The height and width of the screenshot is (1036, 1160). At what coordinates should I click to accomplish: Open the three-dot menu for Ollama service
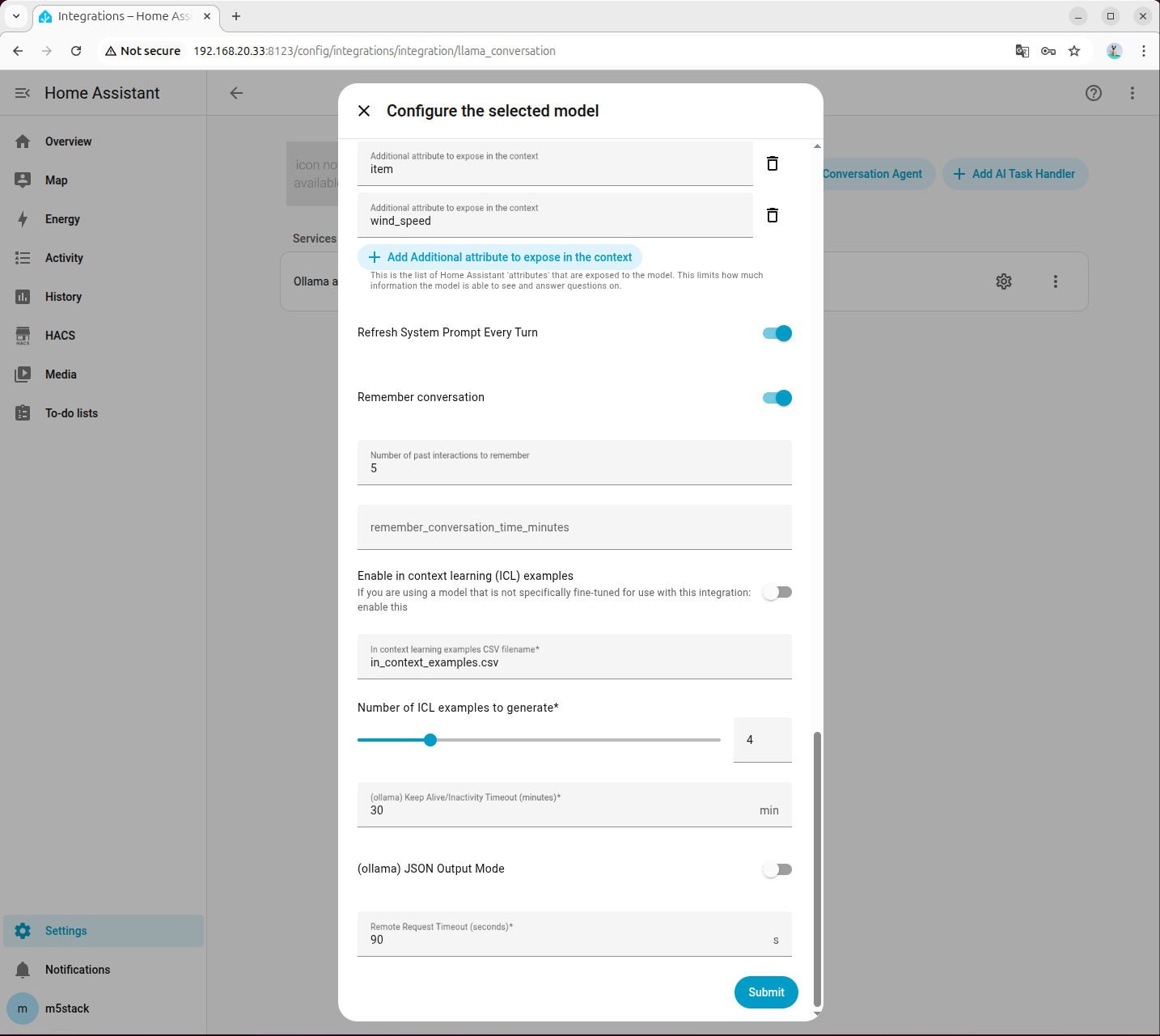[x=1056, y=281]
